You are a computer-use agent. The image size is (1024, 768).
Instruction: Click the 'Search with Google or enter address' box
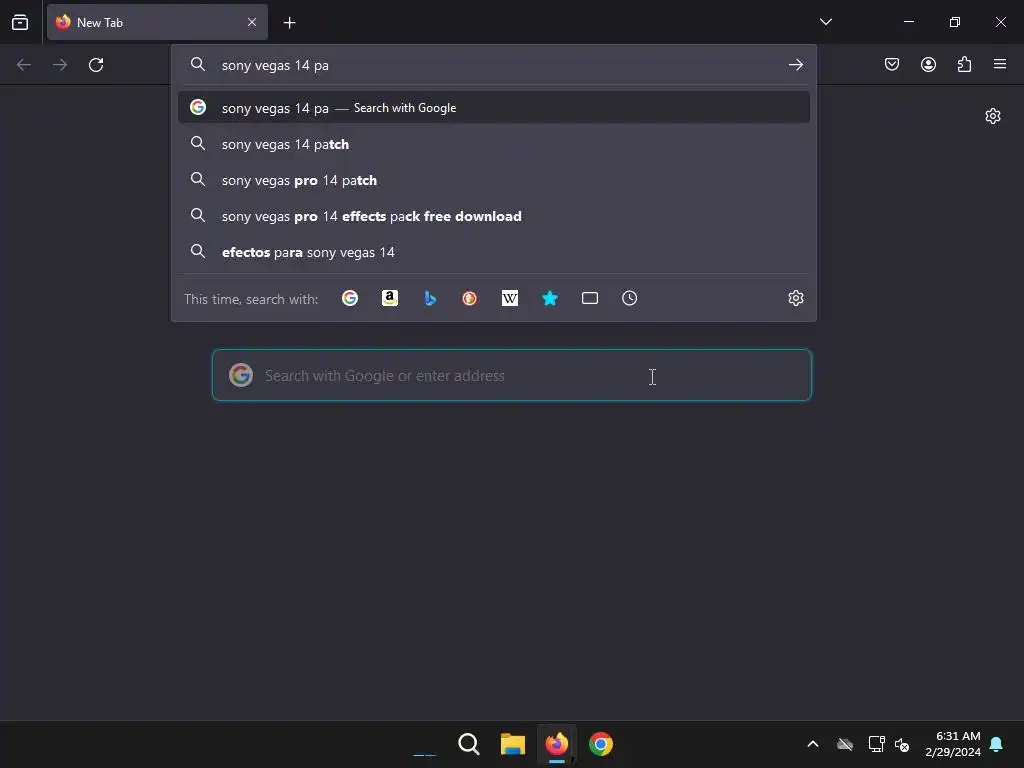point(512,375)
